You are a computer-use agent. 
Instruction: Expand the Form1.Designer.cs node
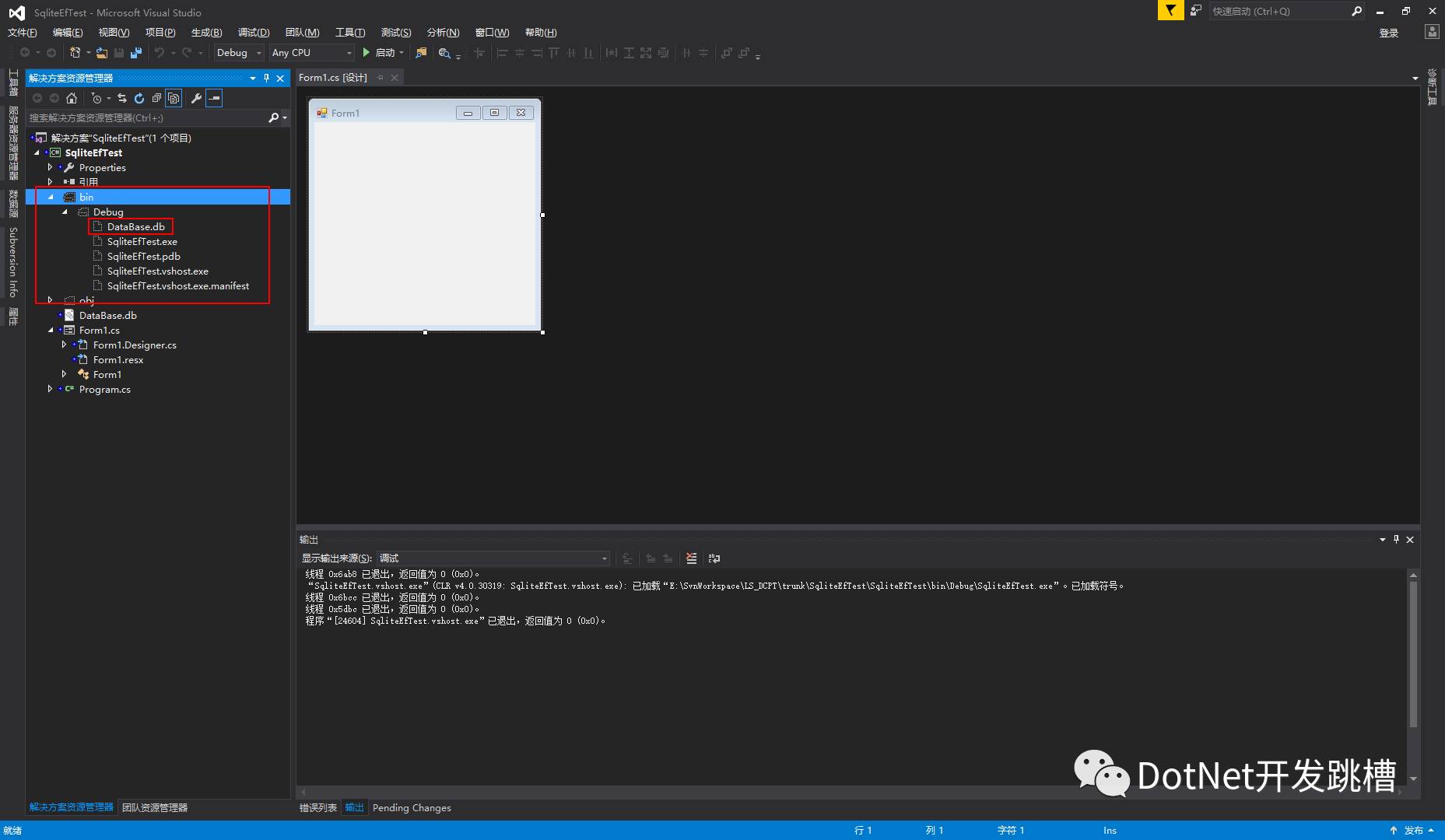pos(65,345)
